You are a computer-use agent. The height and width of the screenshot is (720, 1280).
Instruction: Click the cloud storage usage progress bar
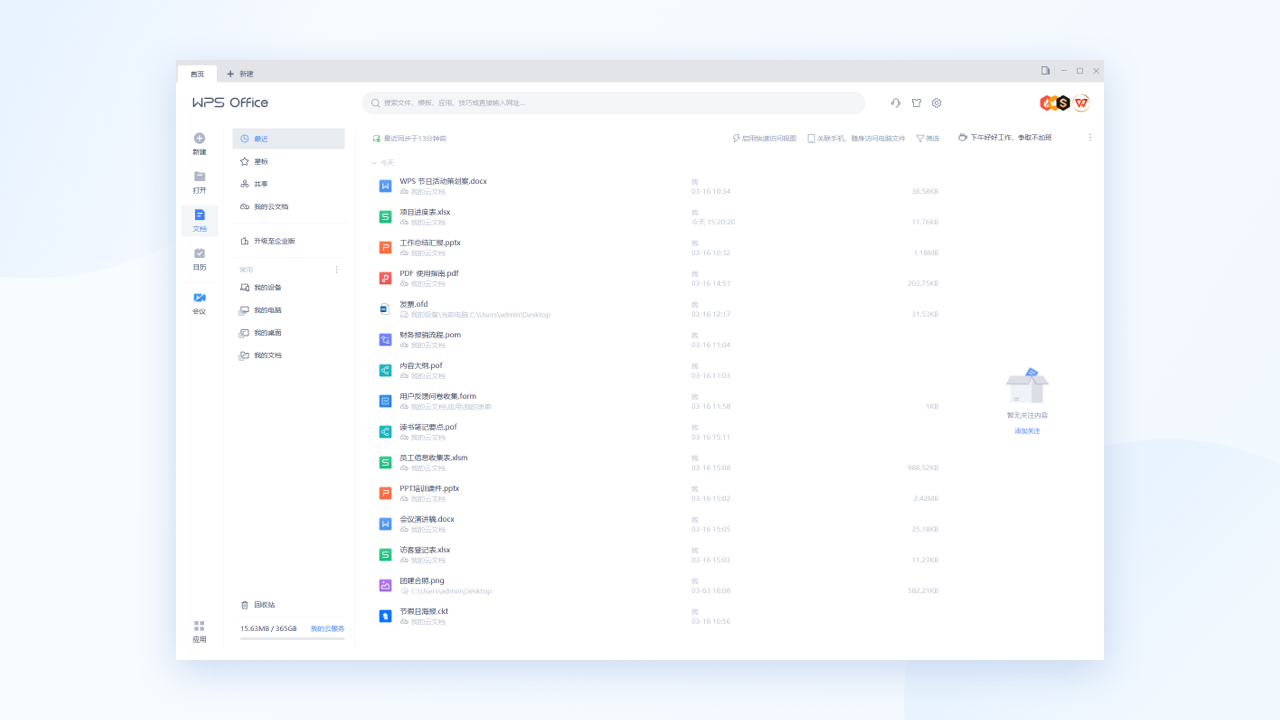tap(292, 638)
